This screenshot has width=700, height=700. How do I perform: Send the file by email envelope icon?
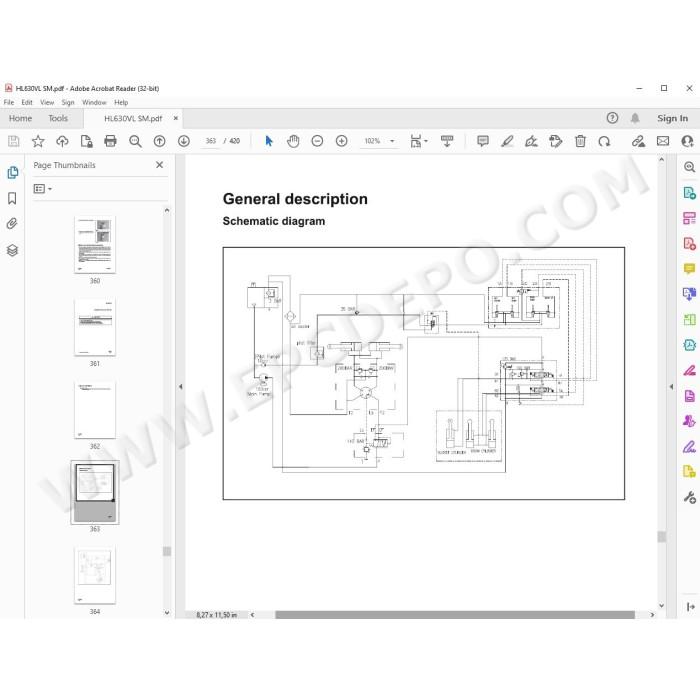pos(663,142)
